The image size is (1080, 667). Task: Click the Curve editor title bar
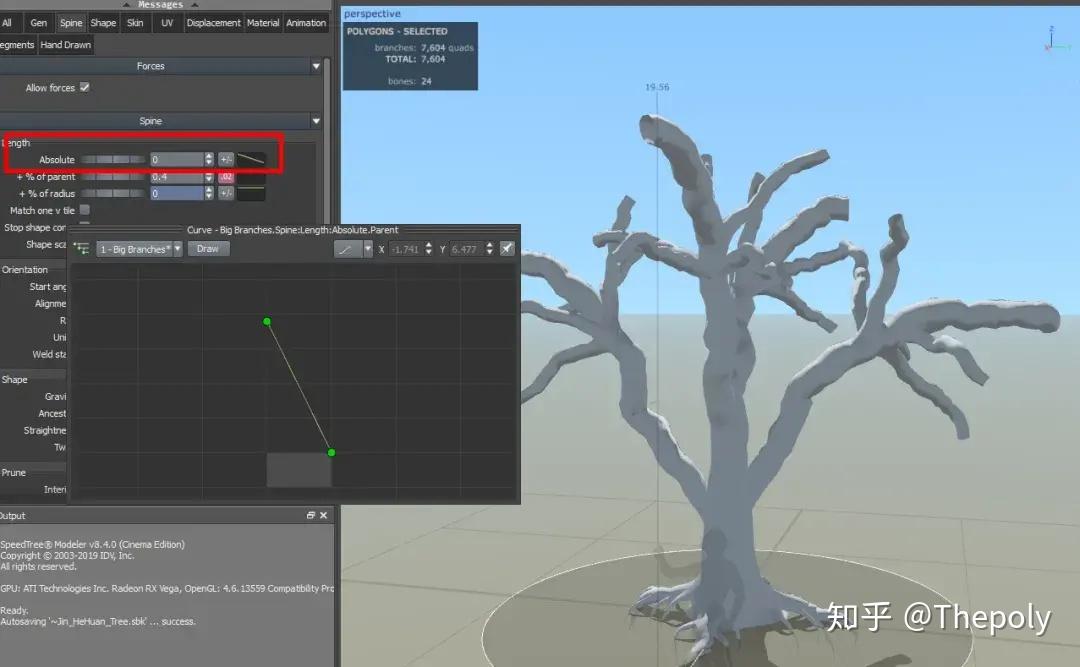(x=293, y=230)
